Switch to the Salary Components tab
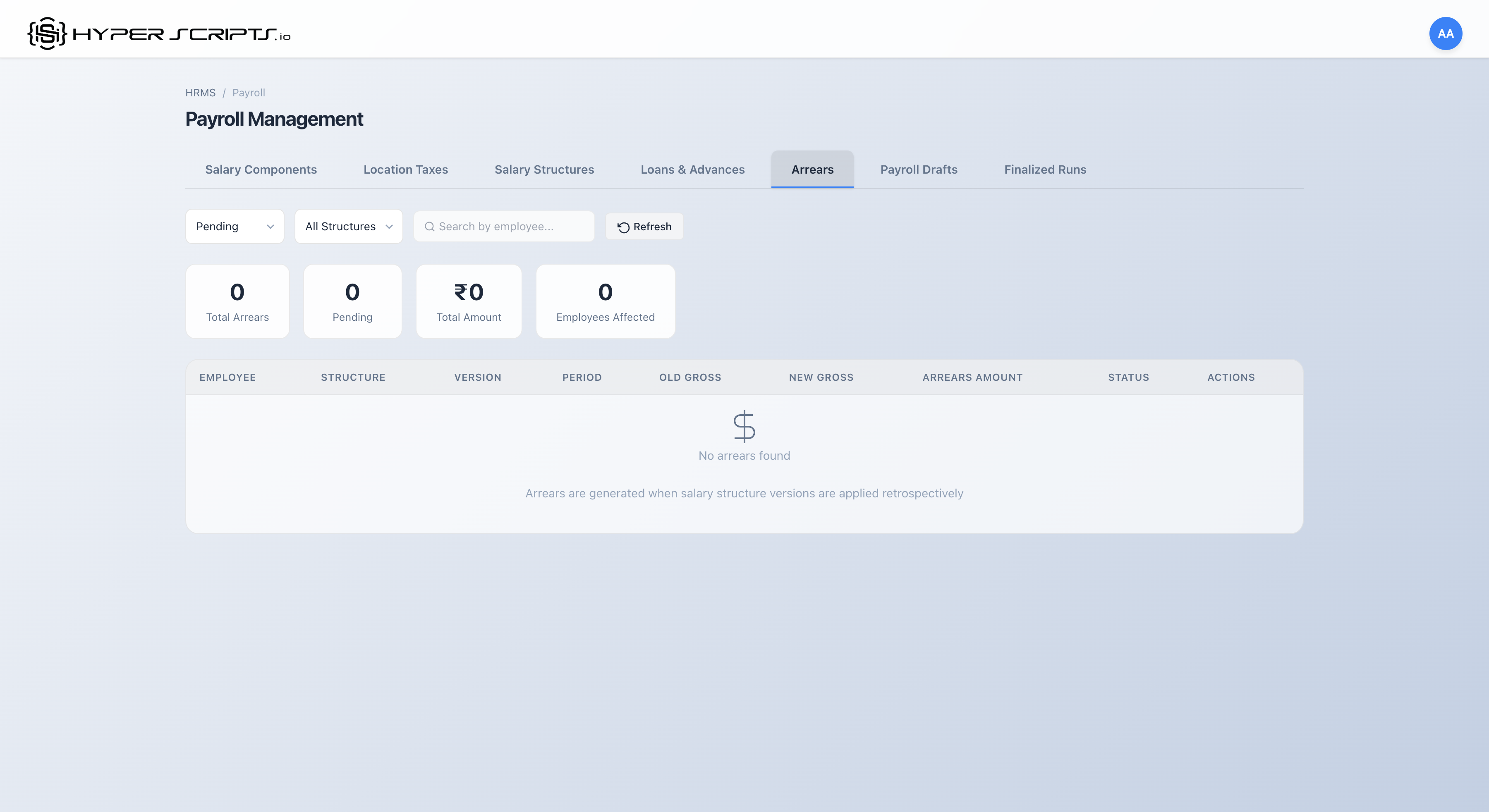Viewport: 1489px width, 812px height. [x=261, y=170]
